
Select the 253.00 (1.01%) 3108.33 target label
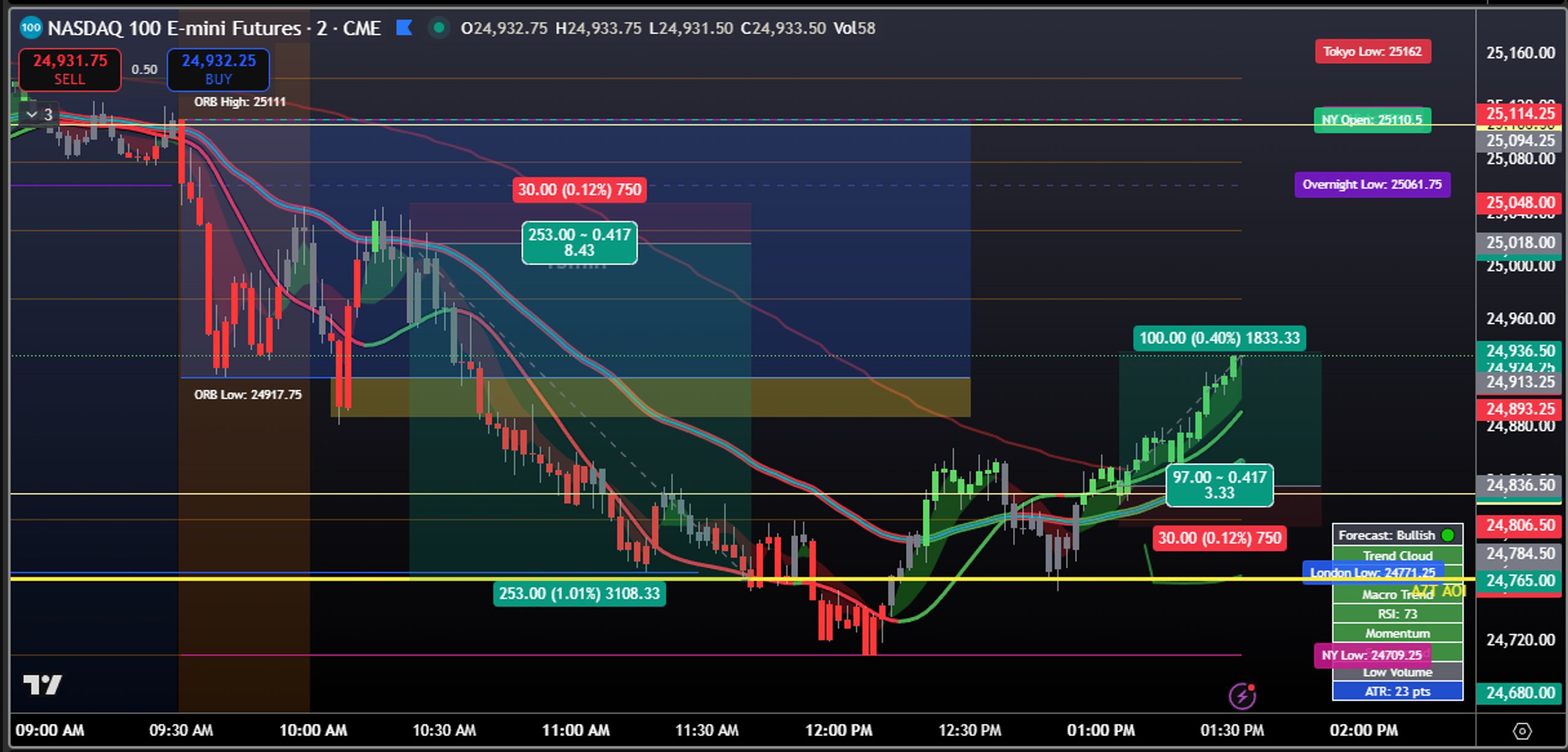[x=579, y=593]
